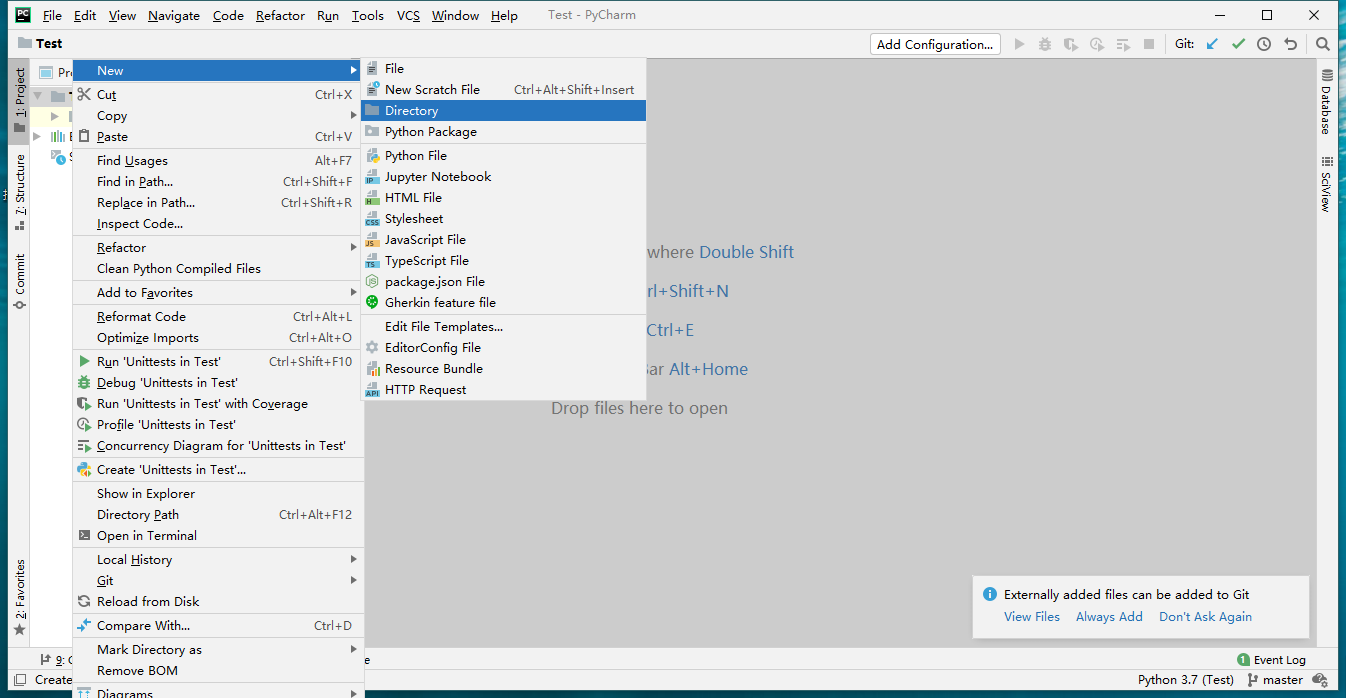
Task: Click the TypeScript File icon
Action: tap(372, 261)
